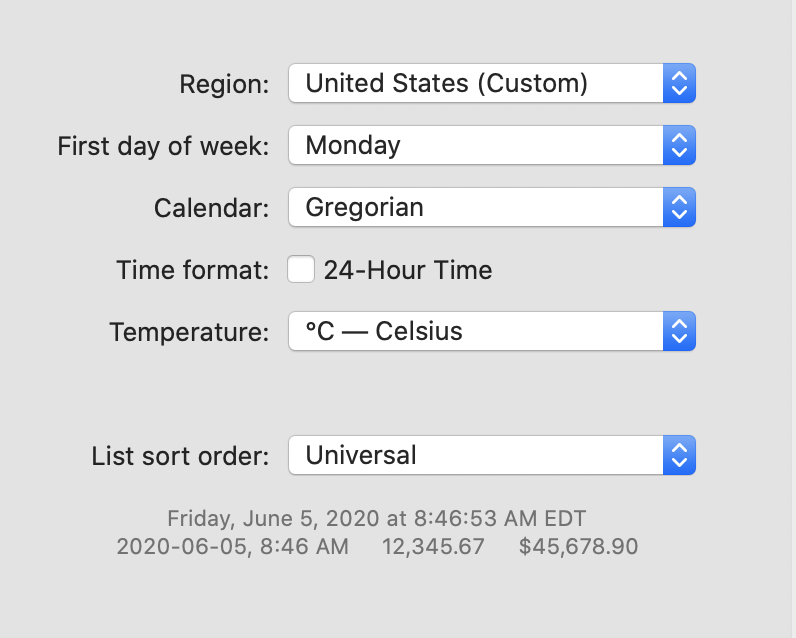Click blue arrows beside Monday selection
The width and height of the screenshot is (796, 638).
[679, 146]
